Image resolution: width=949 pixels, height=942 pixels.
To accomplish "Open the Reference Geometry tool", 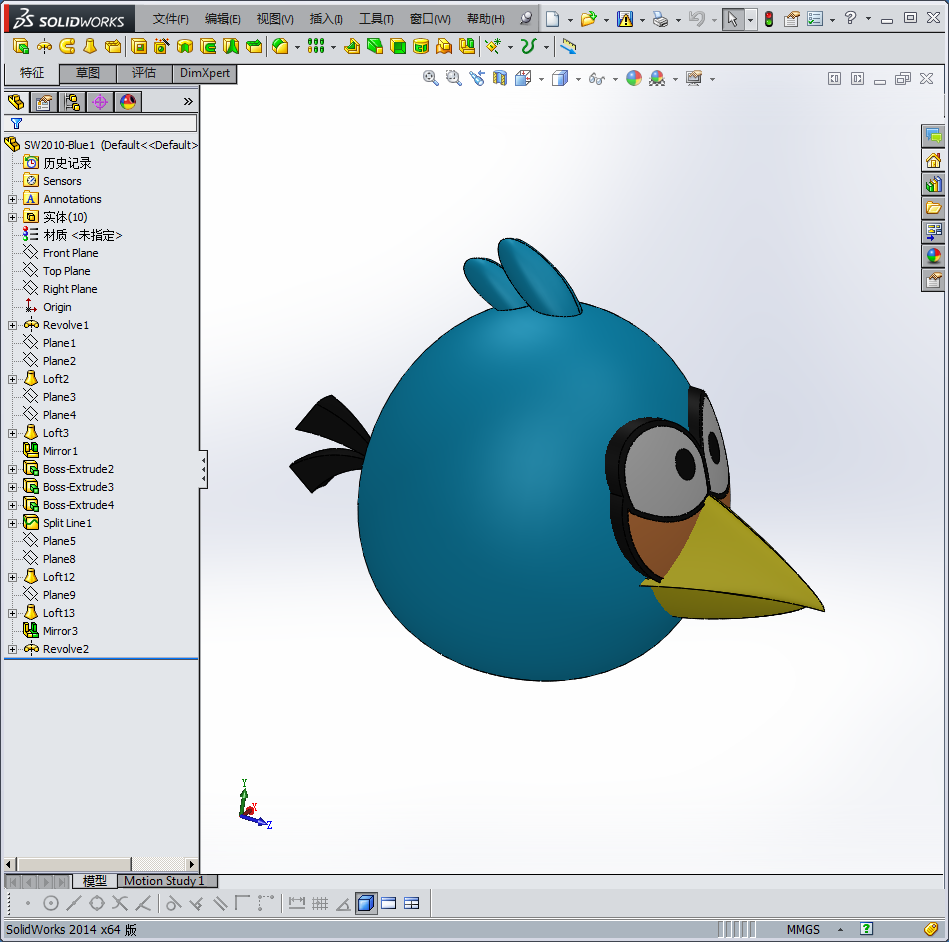I will coord(493,46).
